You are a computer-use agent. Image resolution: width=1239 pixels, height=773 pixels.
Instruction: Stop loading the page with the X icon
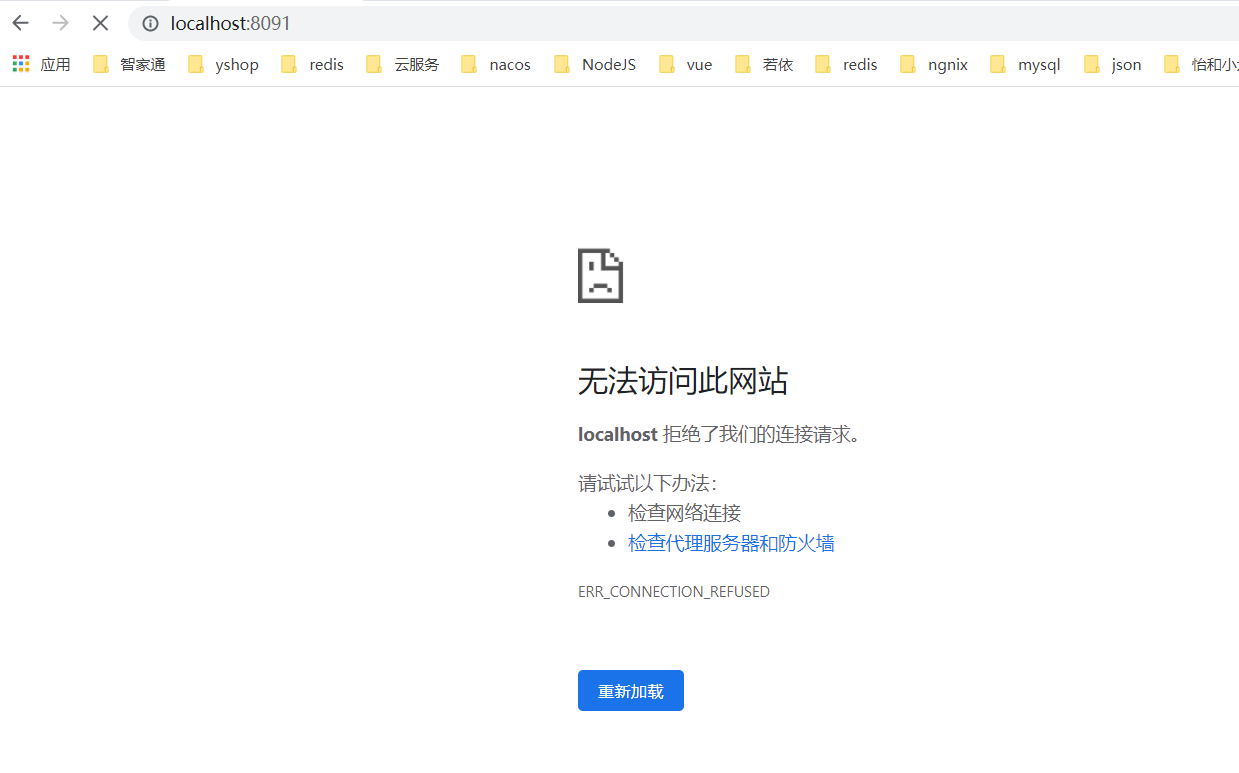pos(100,23)
